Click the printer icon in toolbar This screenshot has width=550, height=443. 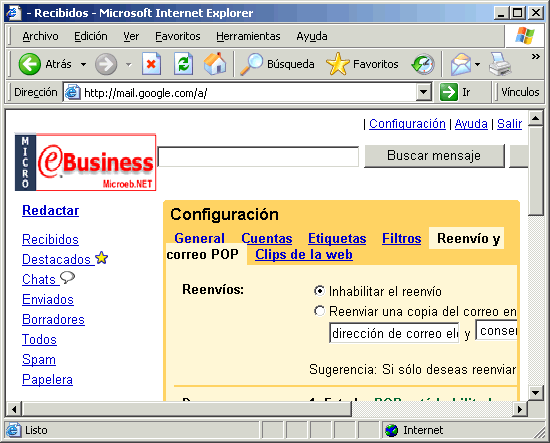coord(499,64)
